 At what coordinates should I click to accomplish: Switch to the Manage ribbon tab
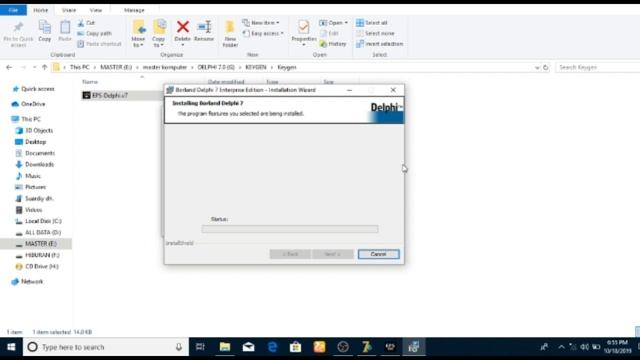pos(134,10)
